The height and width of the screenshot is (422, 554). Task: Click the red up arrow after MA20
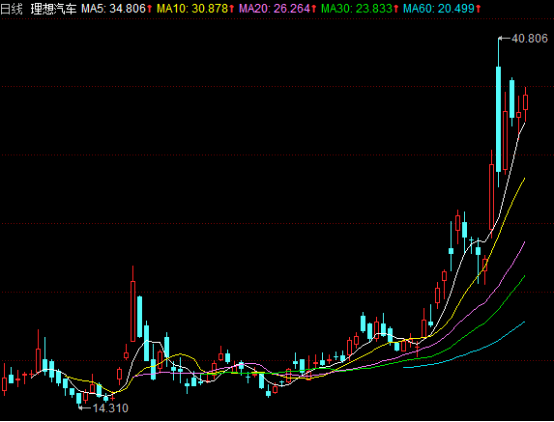[314, 9]
